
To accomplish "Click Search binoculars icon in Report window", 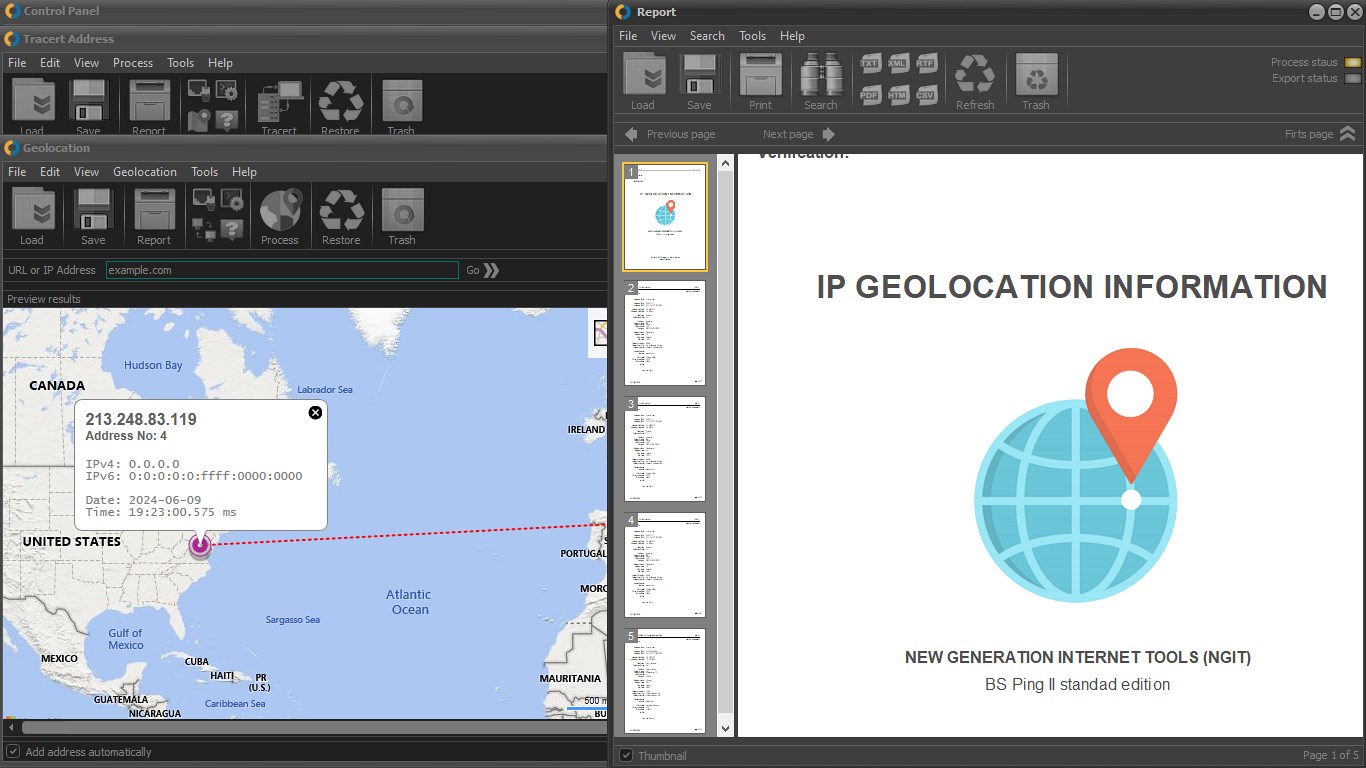I will [x=821, y=74].
